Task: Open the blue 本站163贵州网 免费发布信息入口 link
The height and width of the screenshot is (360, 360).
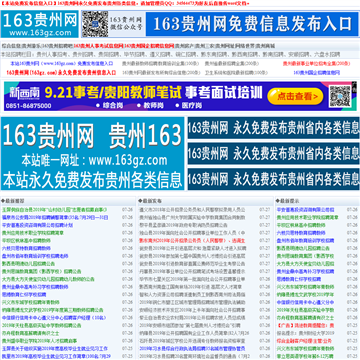Action: (x=62, y=64)
